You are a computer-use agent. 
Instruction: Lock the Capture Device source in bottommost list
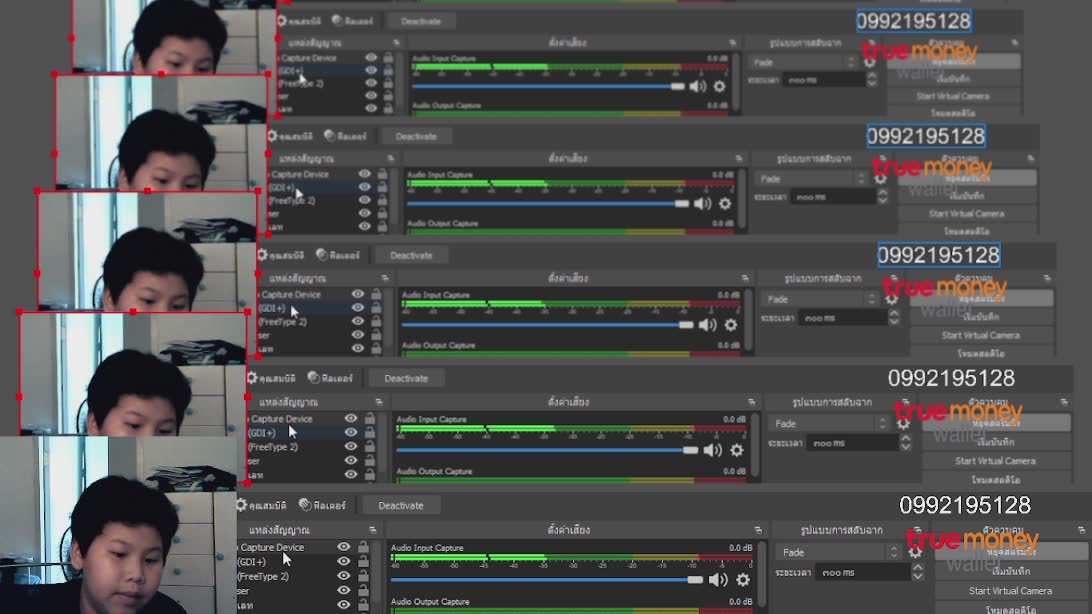coord(363,548)
